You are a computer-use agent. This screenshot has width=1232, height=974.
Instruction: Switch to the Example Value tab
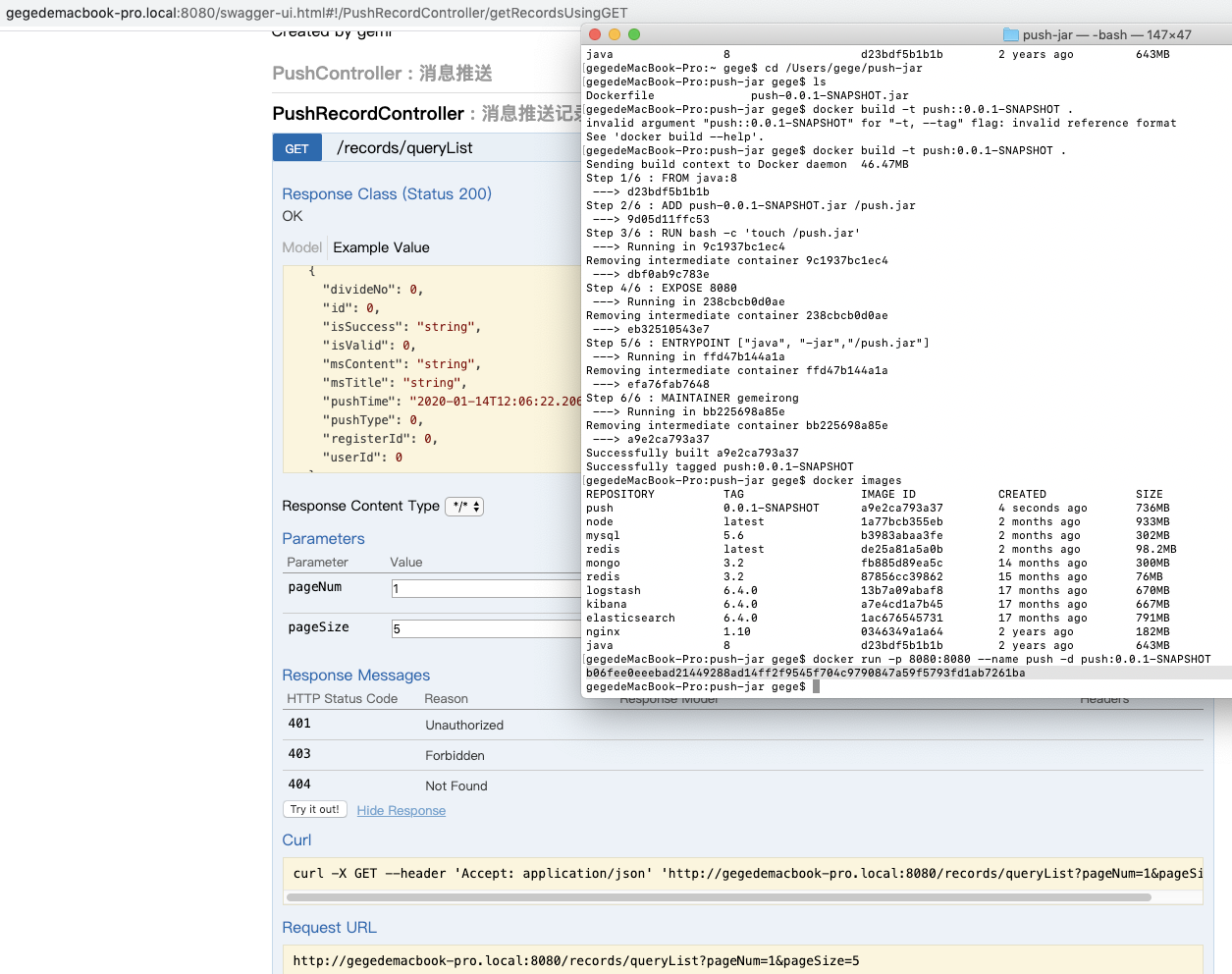pyautogui.click(x=381, y=247)
